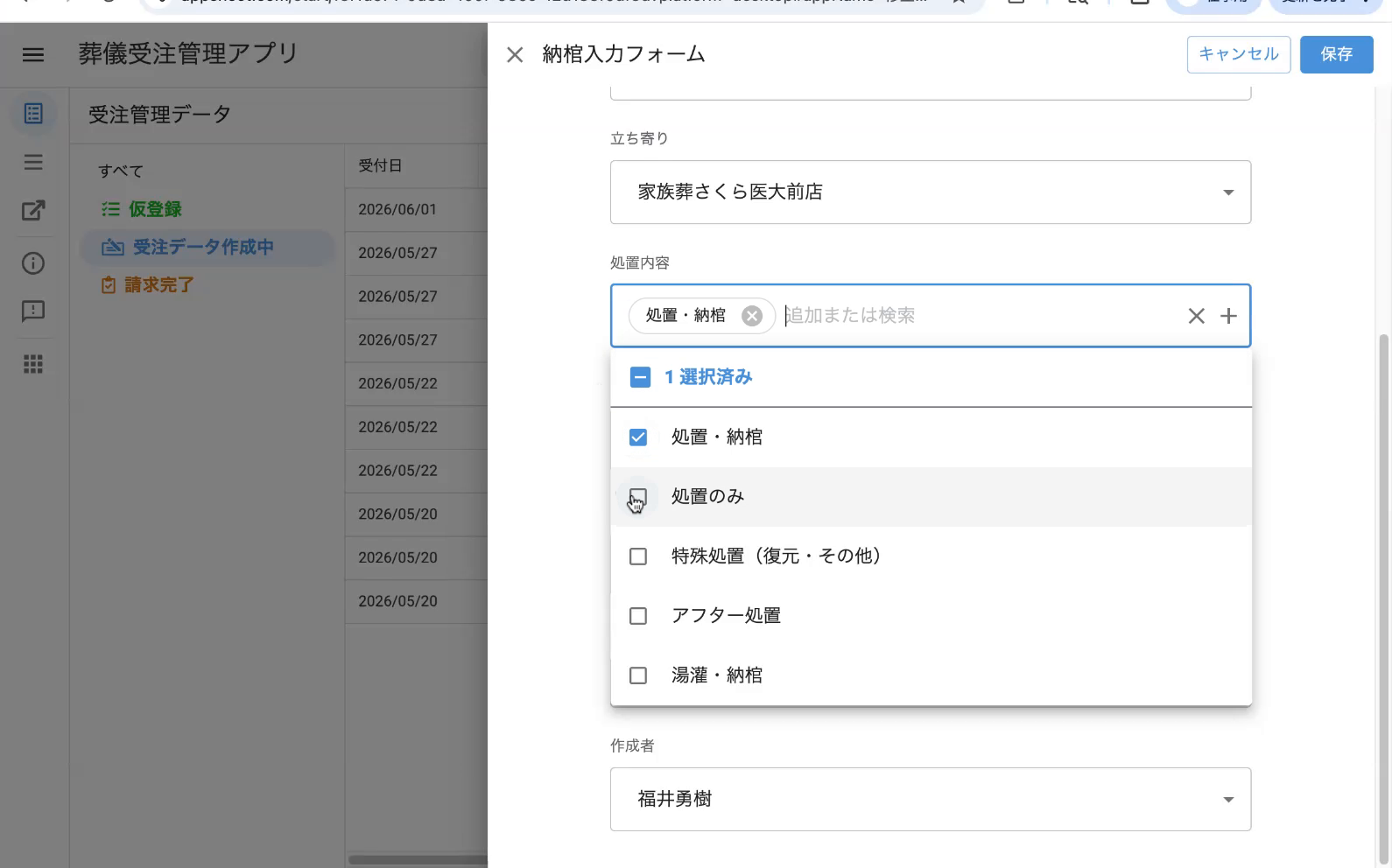Click the 保存 button
The image size is (1392, 868).
[x=1336, y=54]
